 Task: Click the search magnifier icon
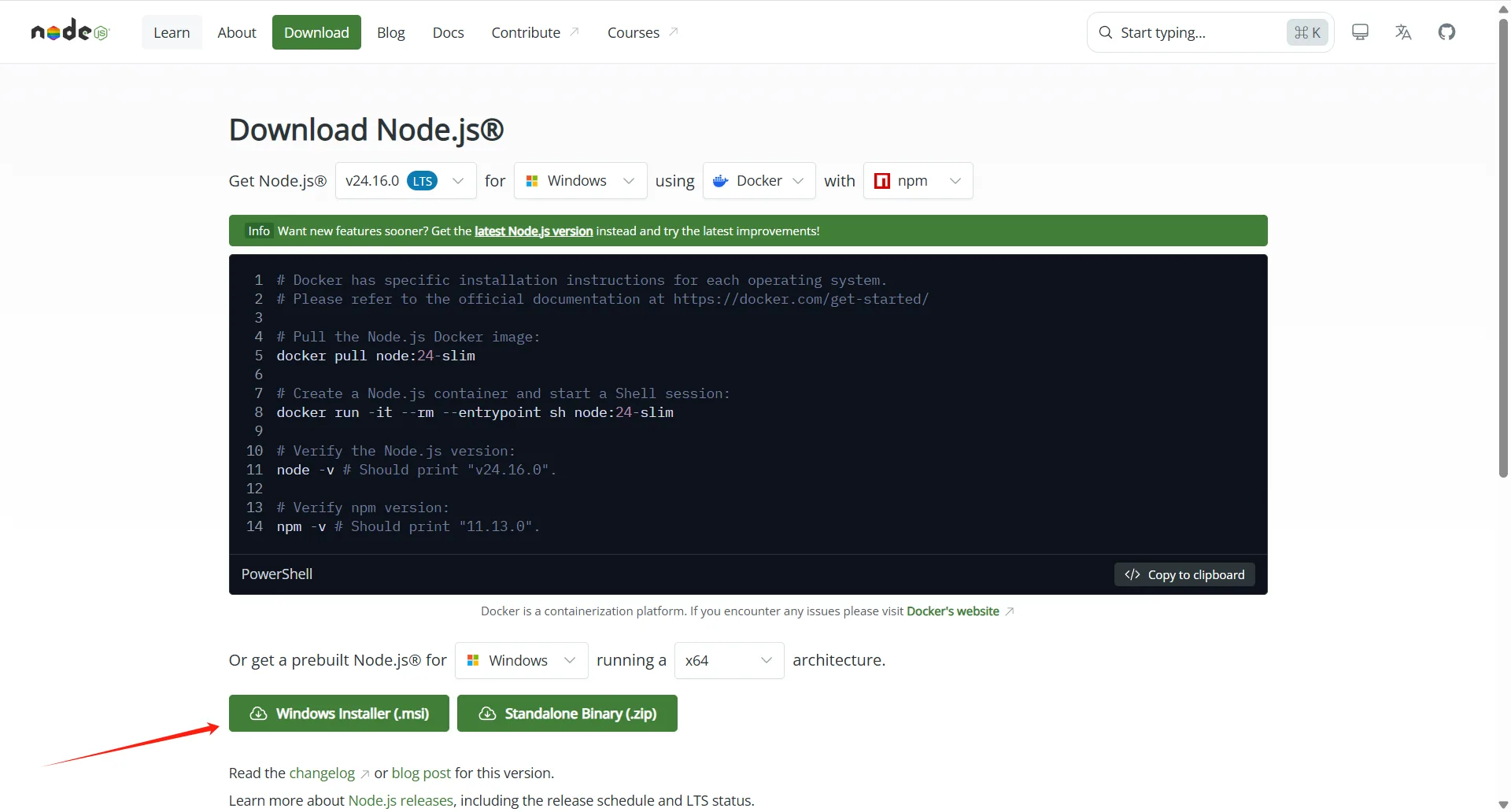click(1106, 32)
